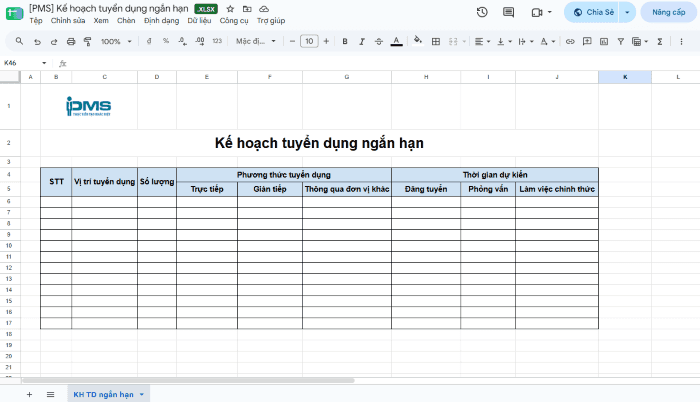Format as percent
Viewport: 700px width, 402px height.
coord(166,41)
